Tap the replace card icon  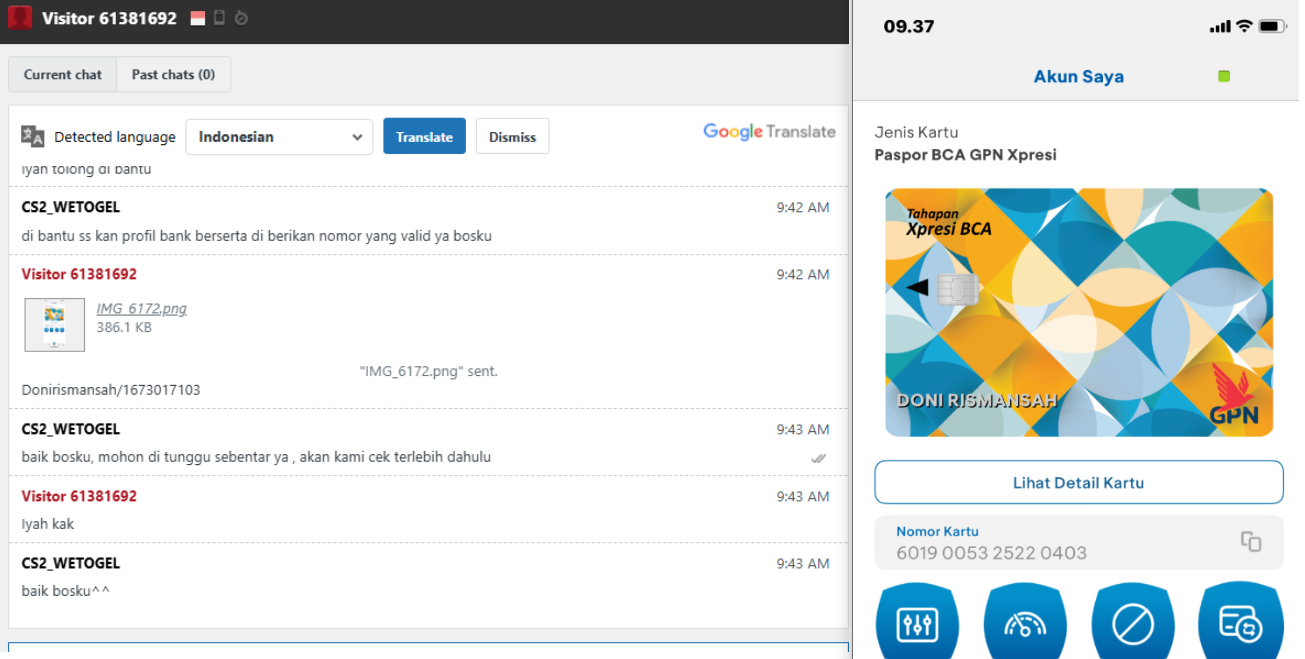click(x=1241, y=624)
